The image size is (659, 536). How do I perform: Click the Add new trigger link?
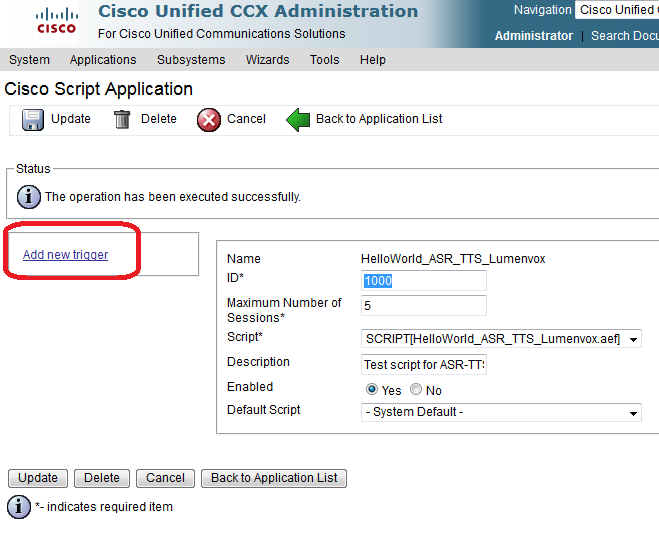point(66,255)
